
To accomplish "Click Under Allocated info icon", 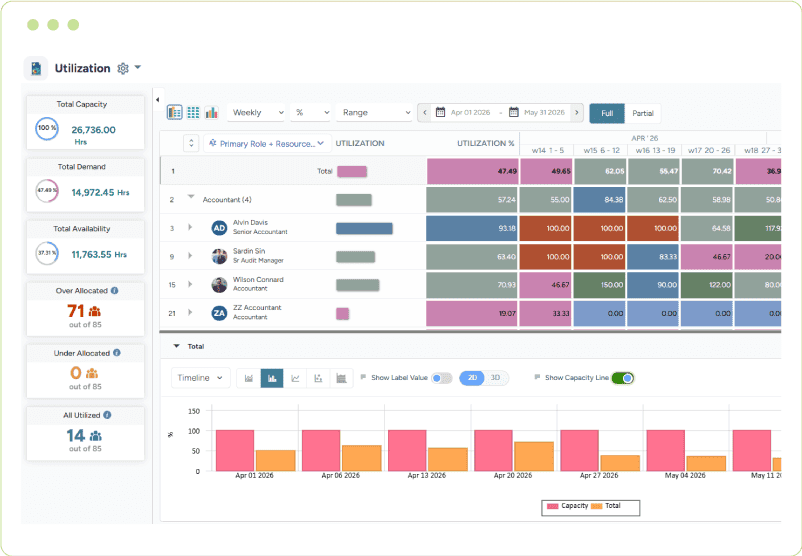I will [x=117, y=353].
